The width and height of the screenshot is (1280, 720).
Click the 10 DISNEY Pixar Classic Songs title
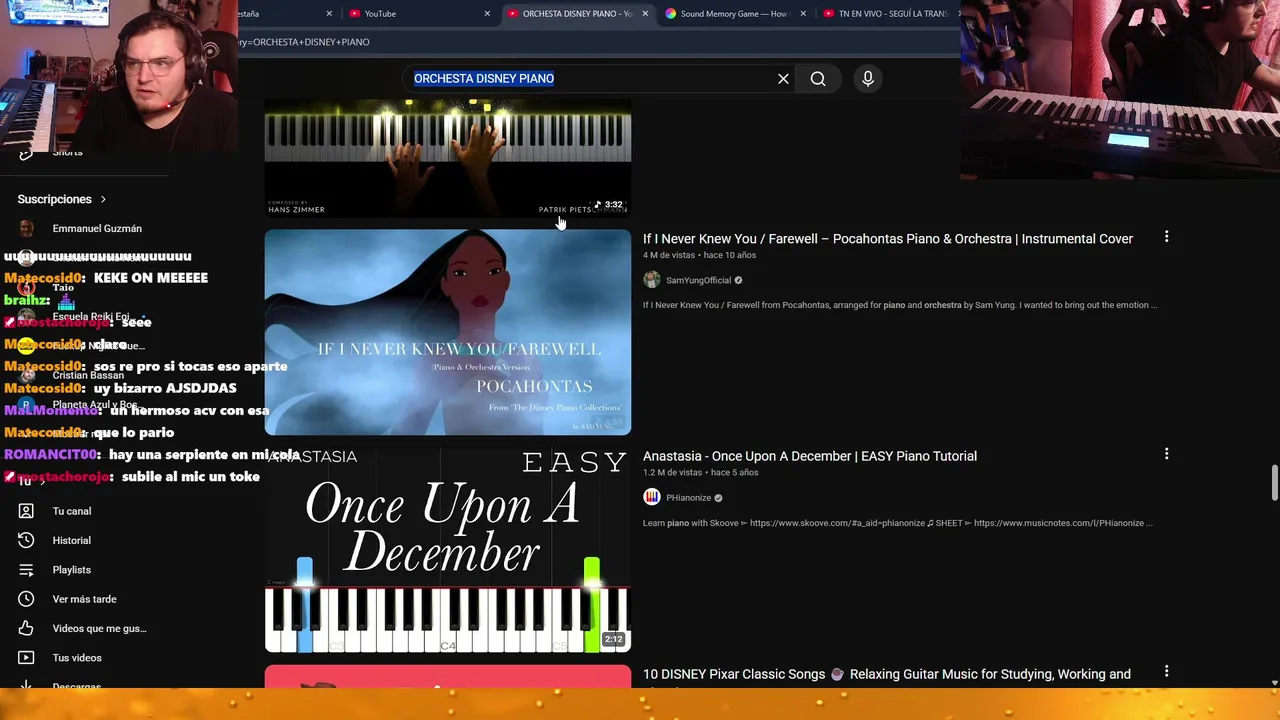pos(887,675)
